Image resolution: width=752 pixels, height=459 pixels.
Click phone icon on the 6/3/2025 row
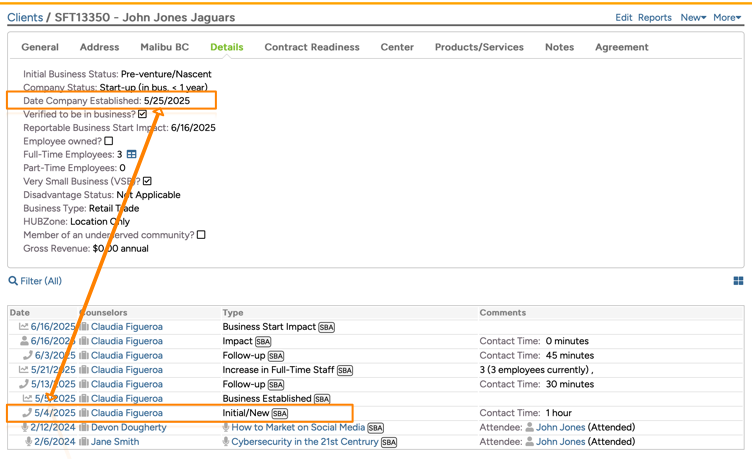pos(27,355)
